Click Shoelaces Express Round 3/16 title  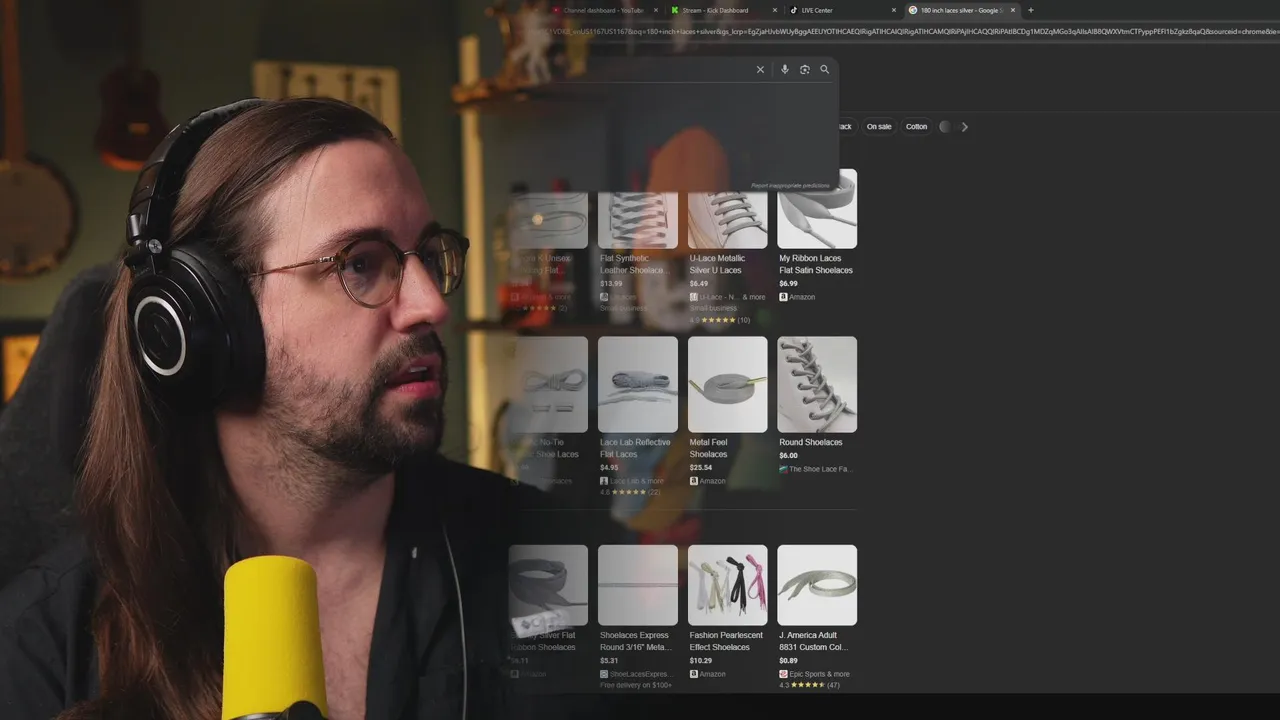(635, 641)
